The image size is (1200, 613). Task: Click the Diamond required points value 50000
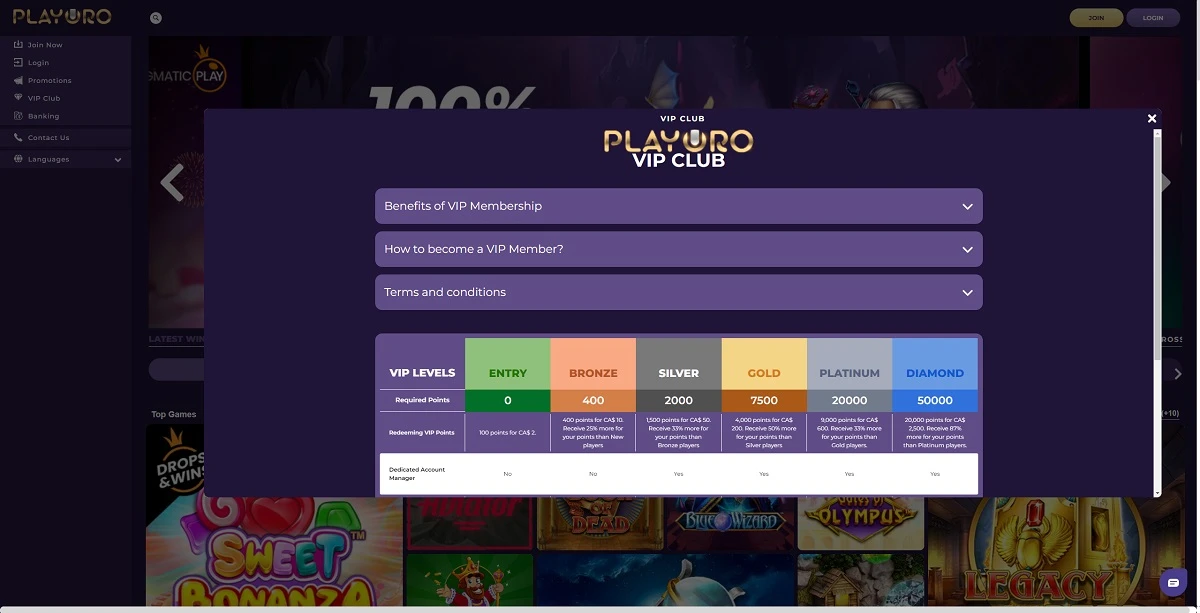click(x=935, y=400)
